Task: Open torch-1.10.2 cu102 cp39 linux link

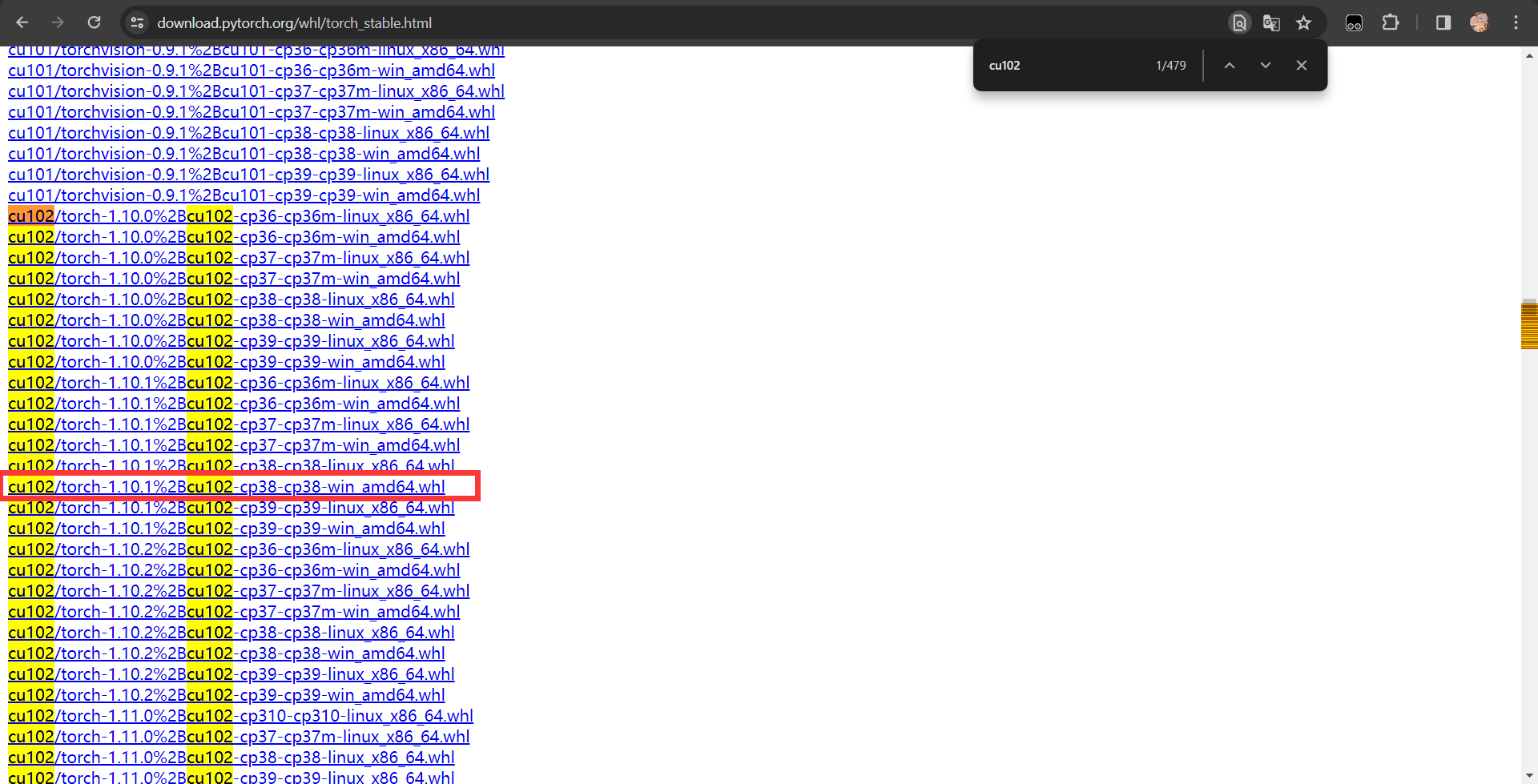Action: click(x=231, y=674)
